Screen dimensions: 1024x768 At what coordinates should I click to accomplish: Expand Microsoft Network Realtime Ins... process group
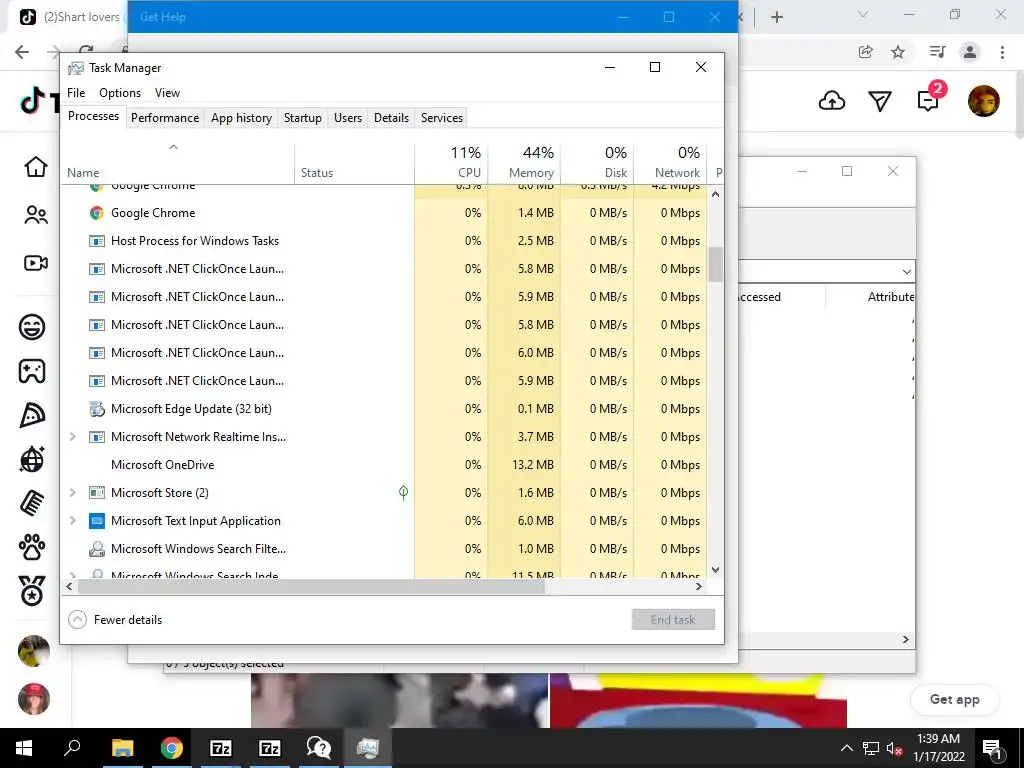point(72,436)
